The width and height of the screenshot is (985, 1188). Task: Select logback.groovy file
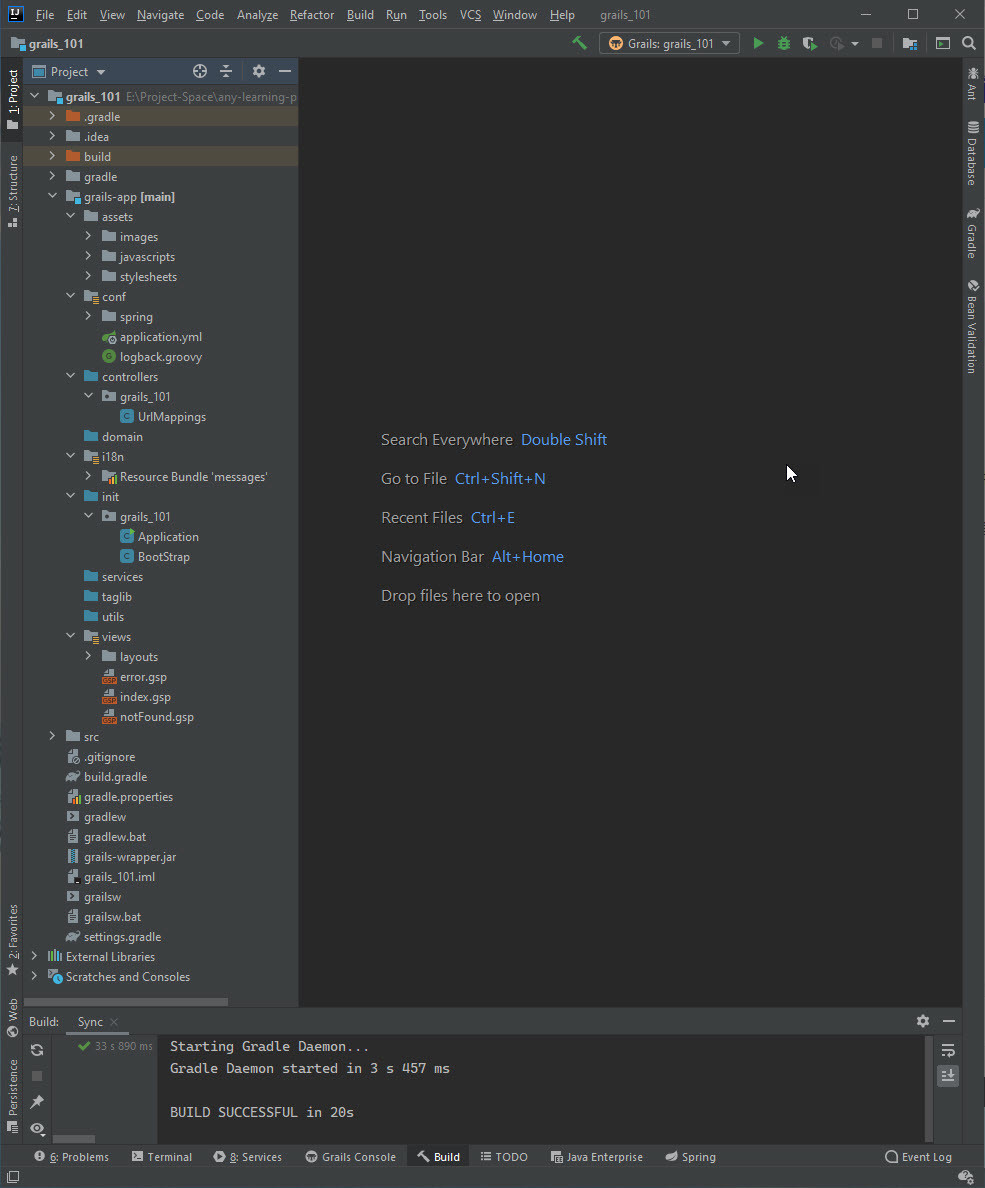pos(161,356)
